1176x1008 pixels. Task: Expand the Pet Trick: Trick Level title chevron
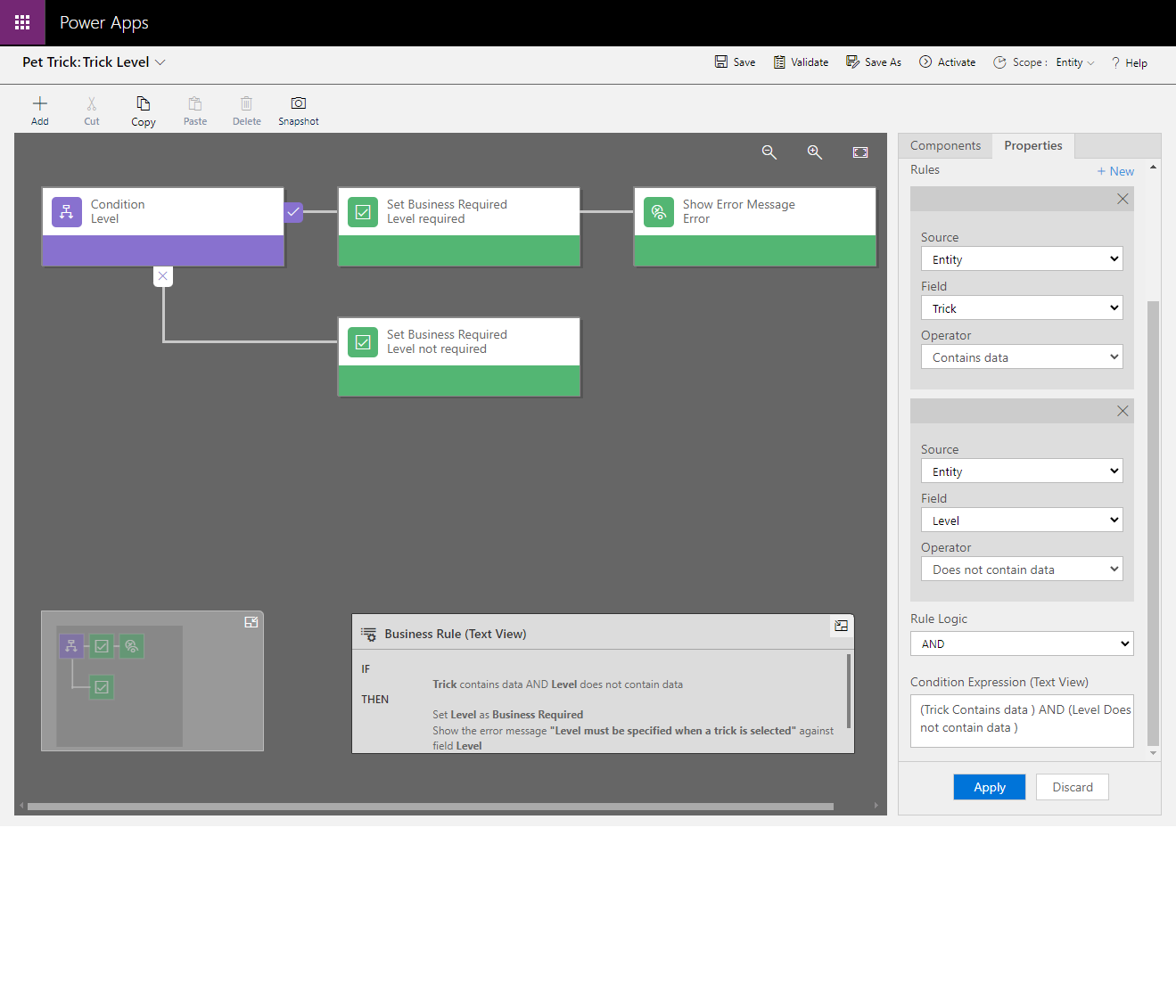click(x=160, y=62)
